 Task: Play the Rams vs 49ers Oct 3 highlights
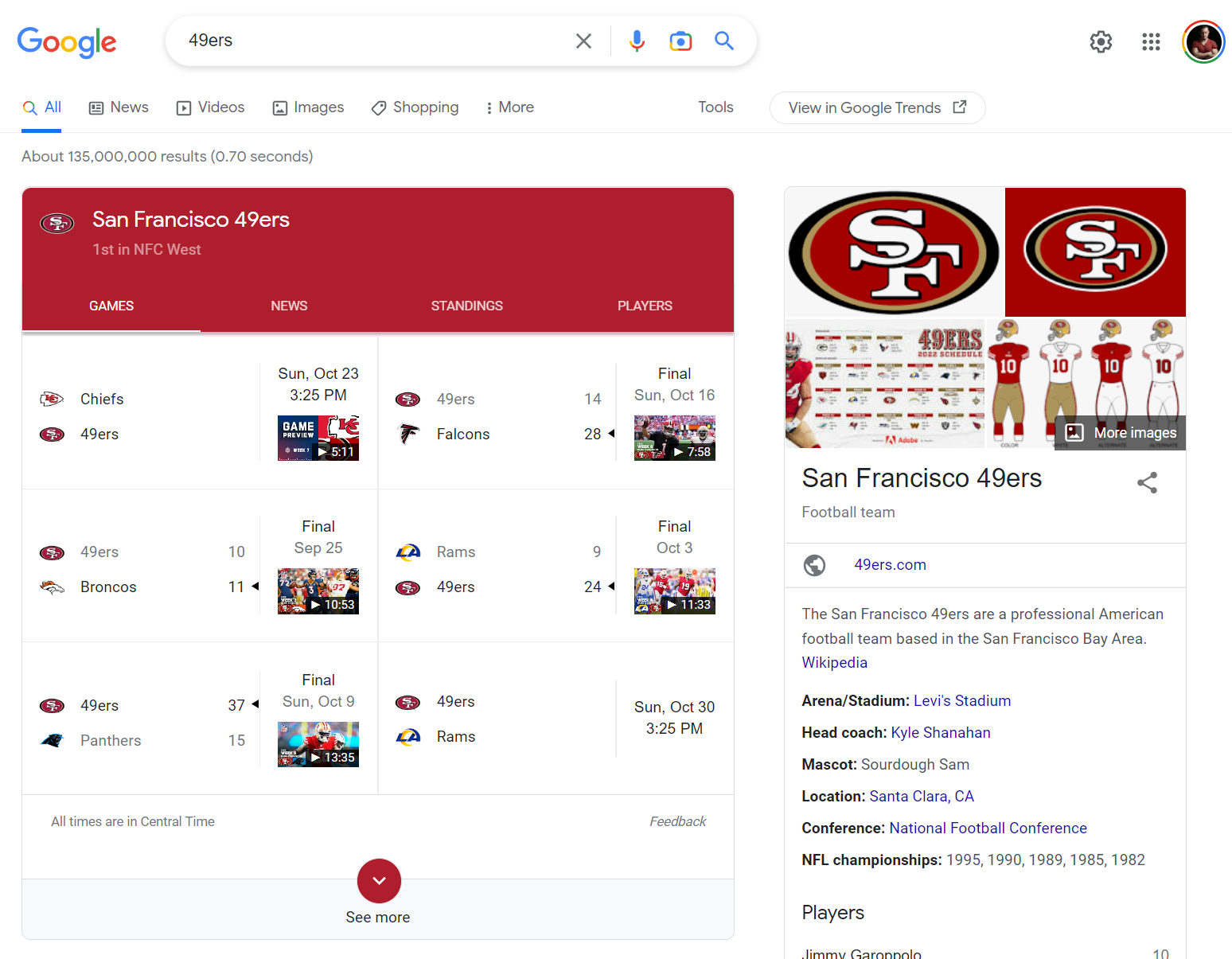pos(675,591)
